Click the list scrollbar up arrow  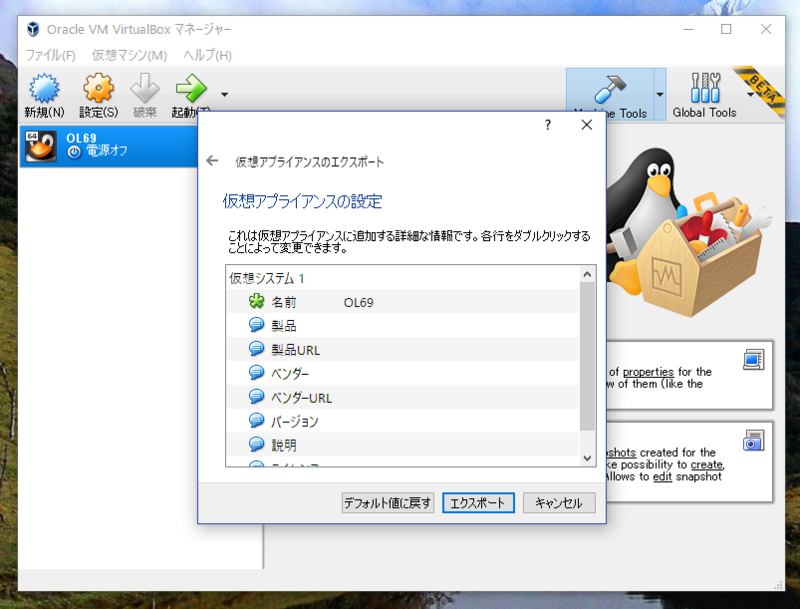pyautogui.click(x=587, y=274)
